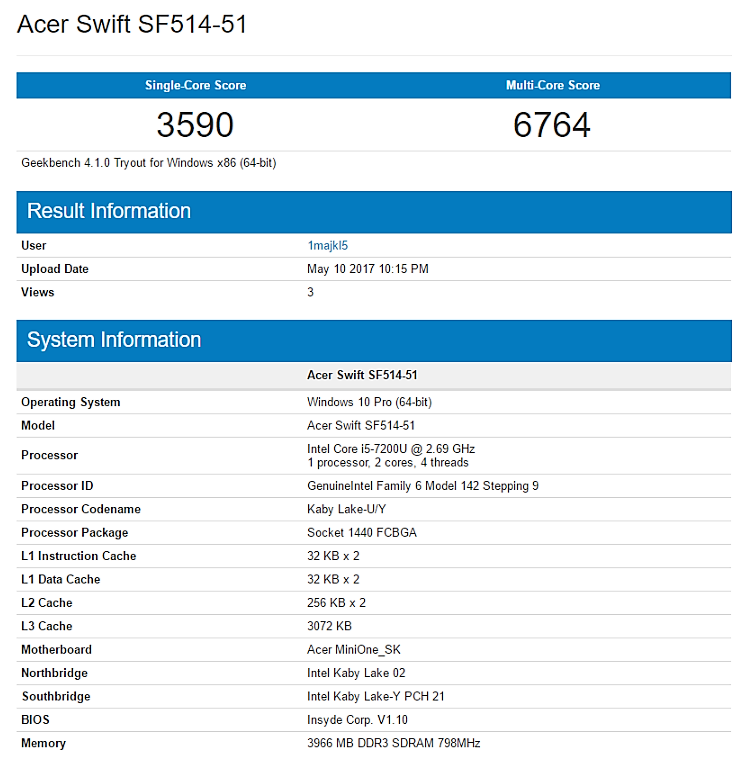The image size is (743, 758).
Task: Click the System Information section header
Action: [x=114, y=340]
